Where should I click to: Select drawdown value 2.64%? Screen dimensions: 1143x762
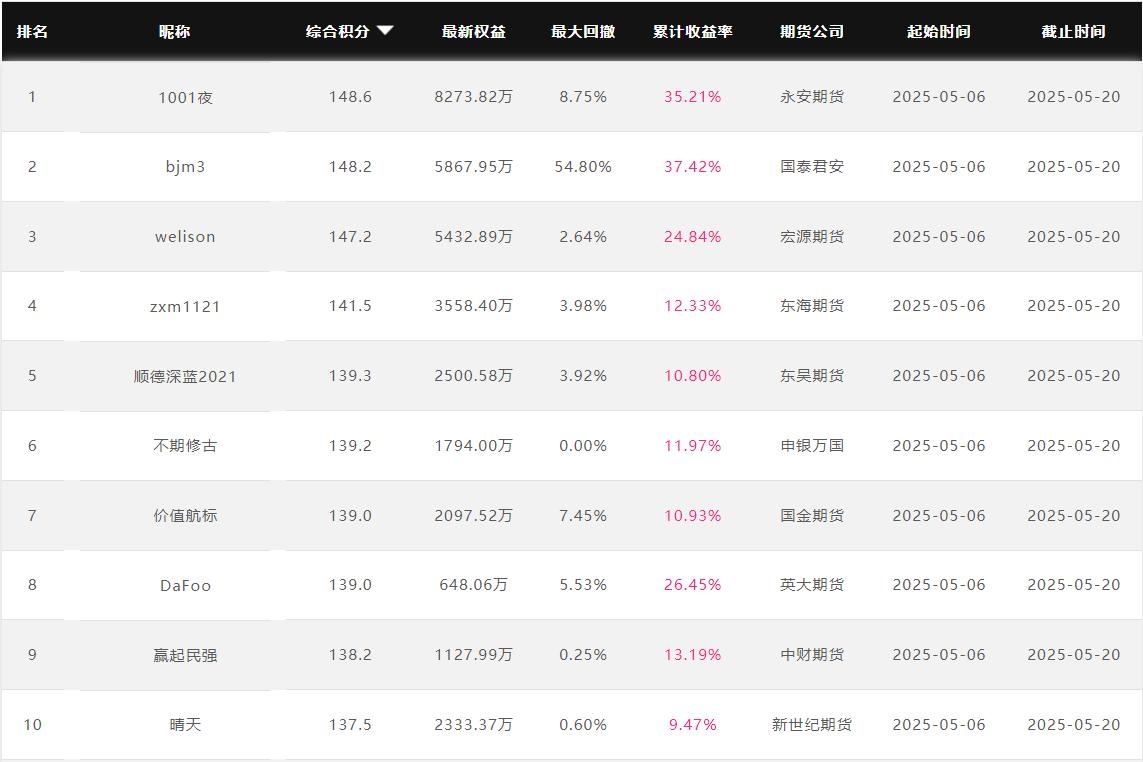click(x=583, y=237)
